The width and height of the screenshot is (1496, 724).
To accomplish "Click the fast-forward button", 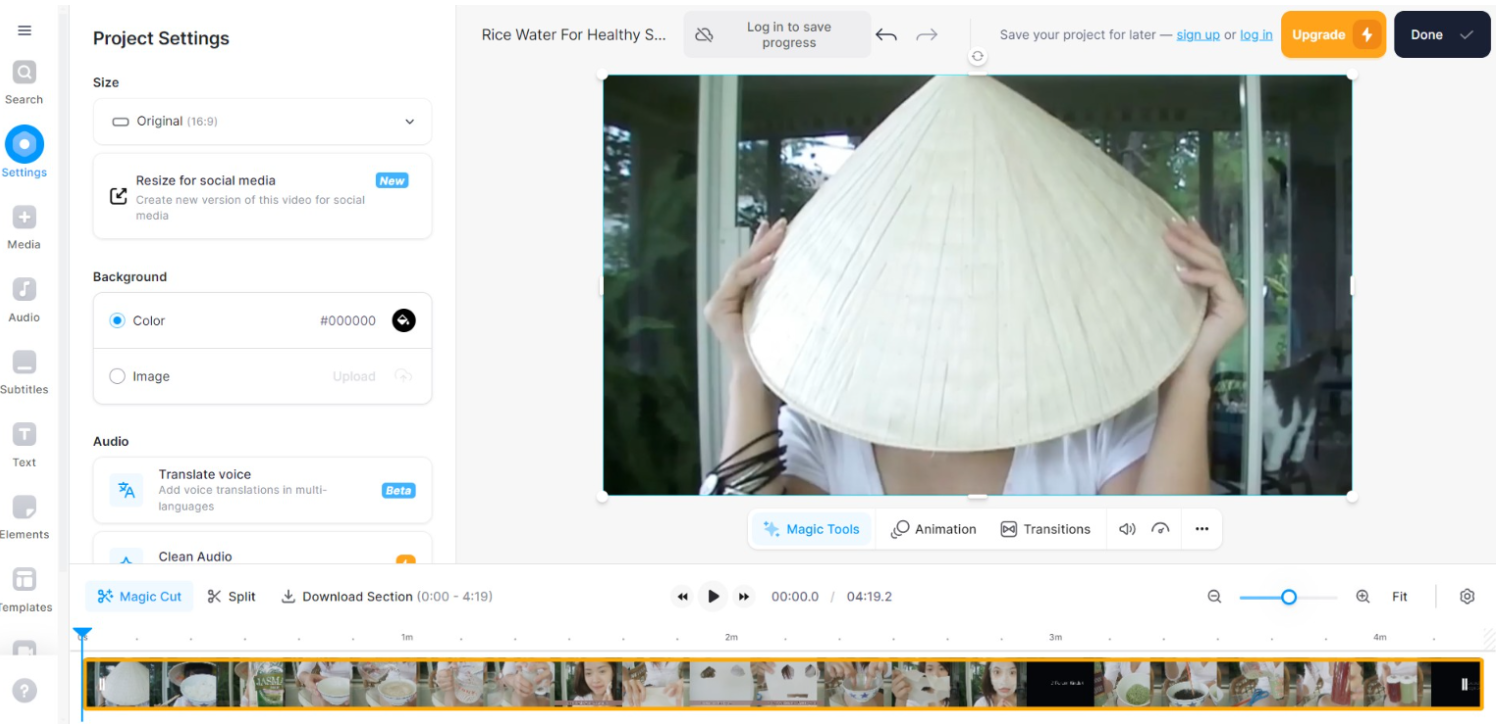I will pos(744,597).
